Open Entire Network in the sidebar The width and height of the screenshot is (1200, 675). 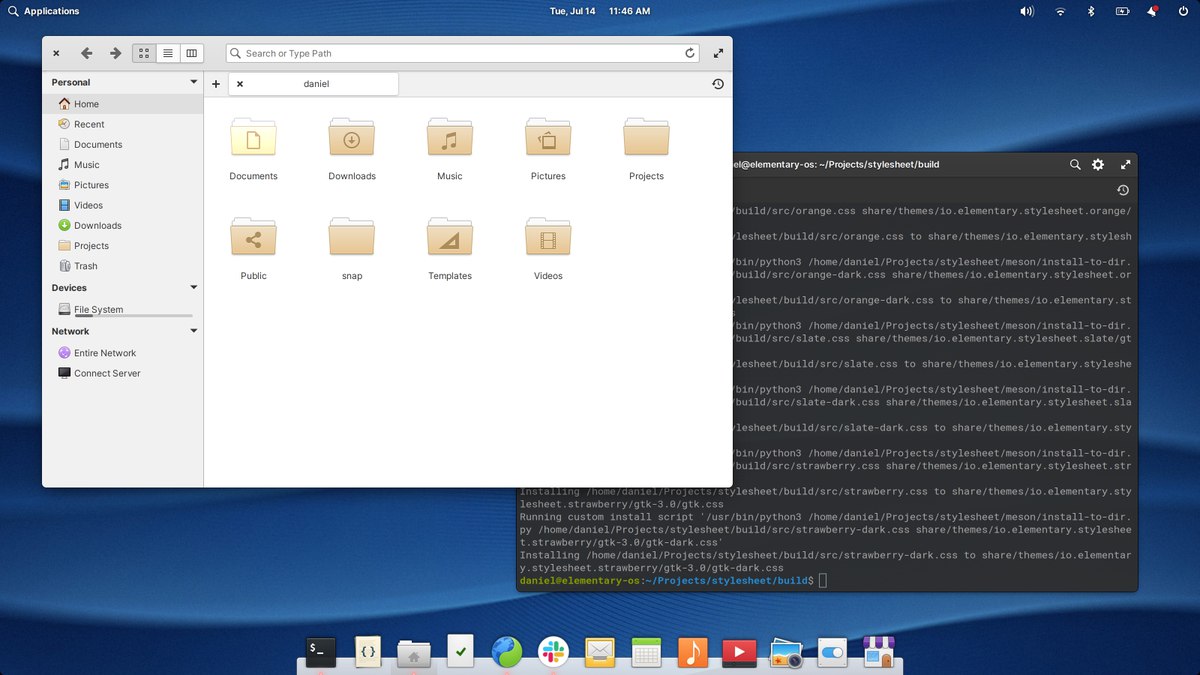[123, 353]
